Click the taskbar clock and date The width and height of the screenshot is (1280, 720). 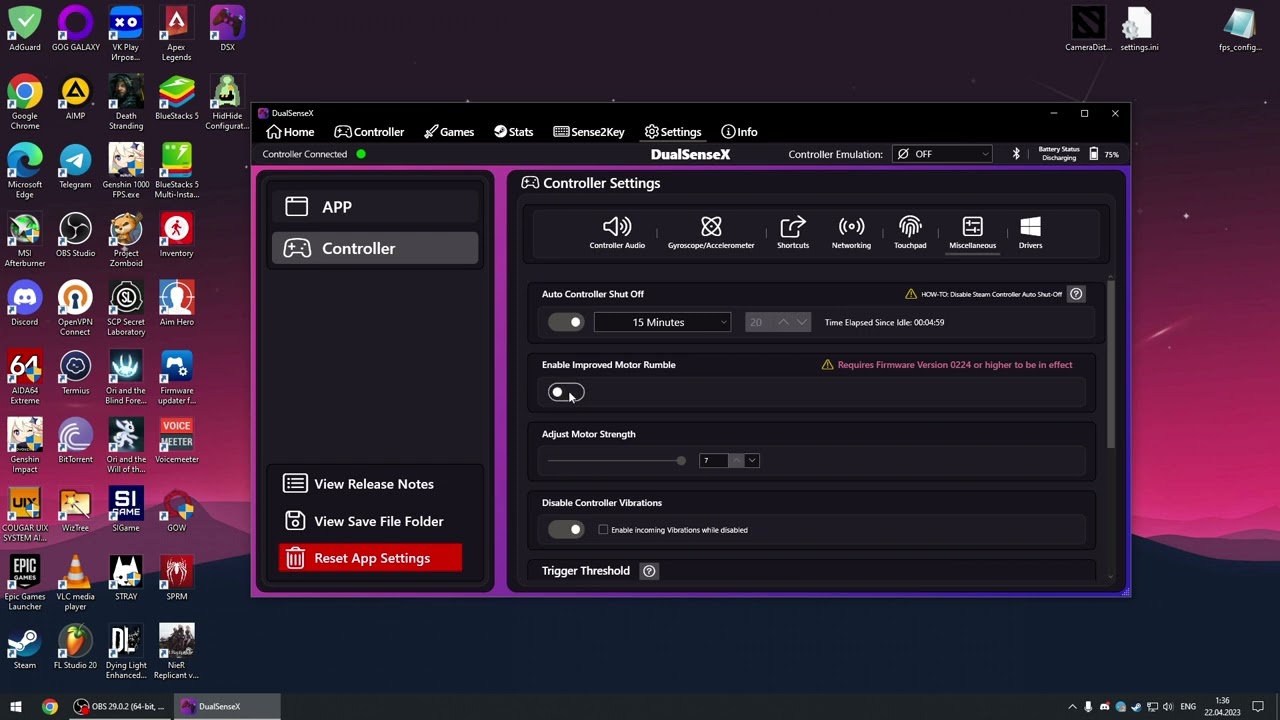tap(1222, 706)
